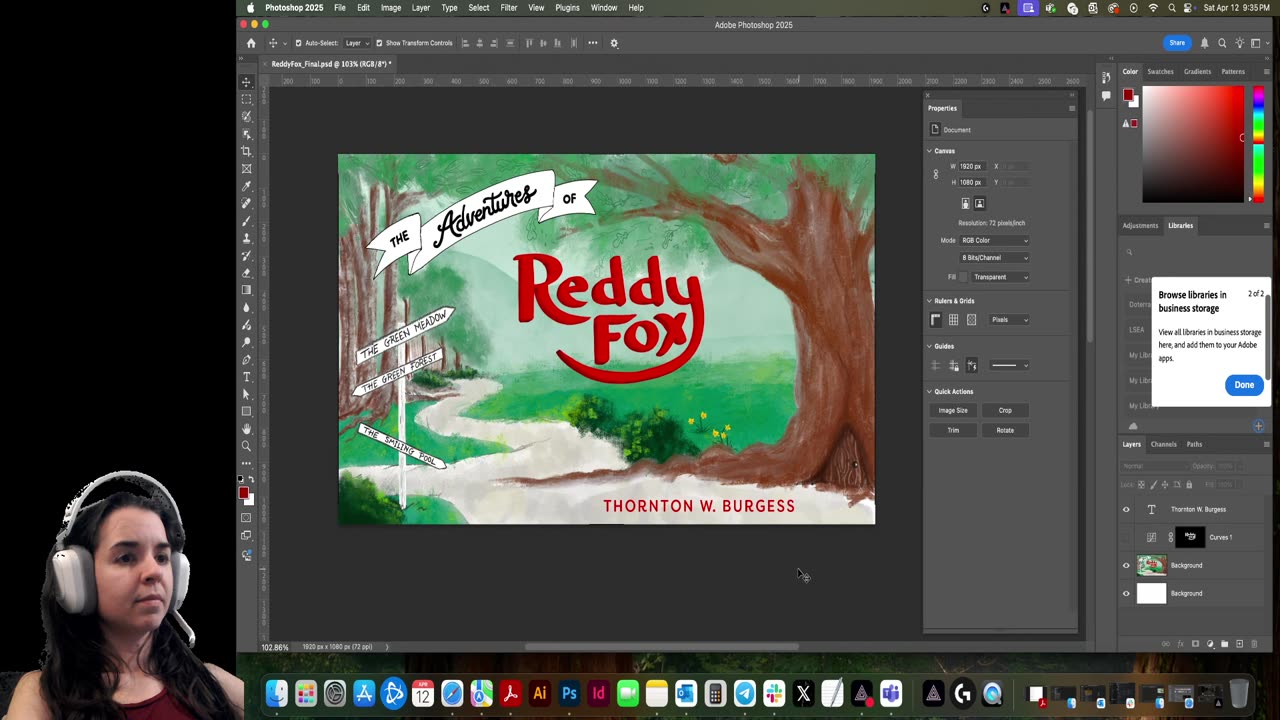Open the Plugins menu
Viewport: 1280px width, 720px height.
coord(567,7)
